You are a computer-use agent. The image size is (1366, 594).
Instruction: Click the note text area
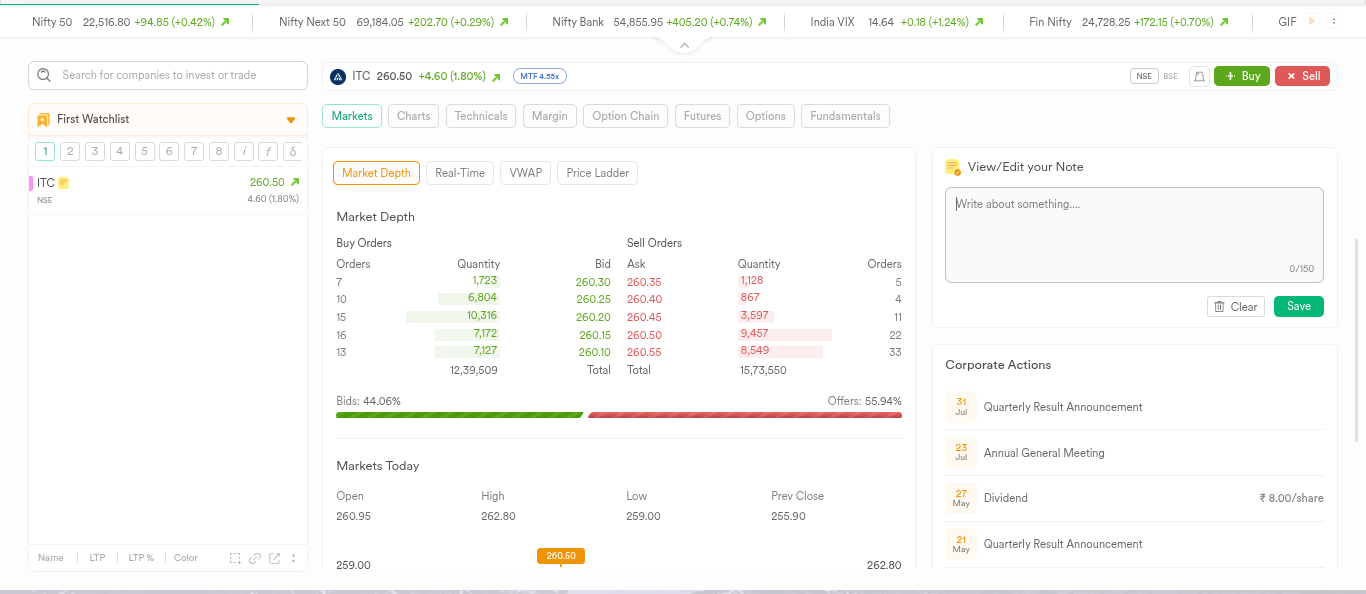point(1134,234)
